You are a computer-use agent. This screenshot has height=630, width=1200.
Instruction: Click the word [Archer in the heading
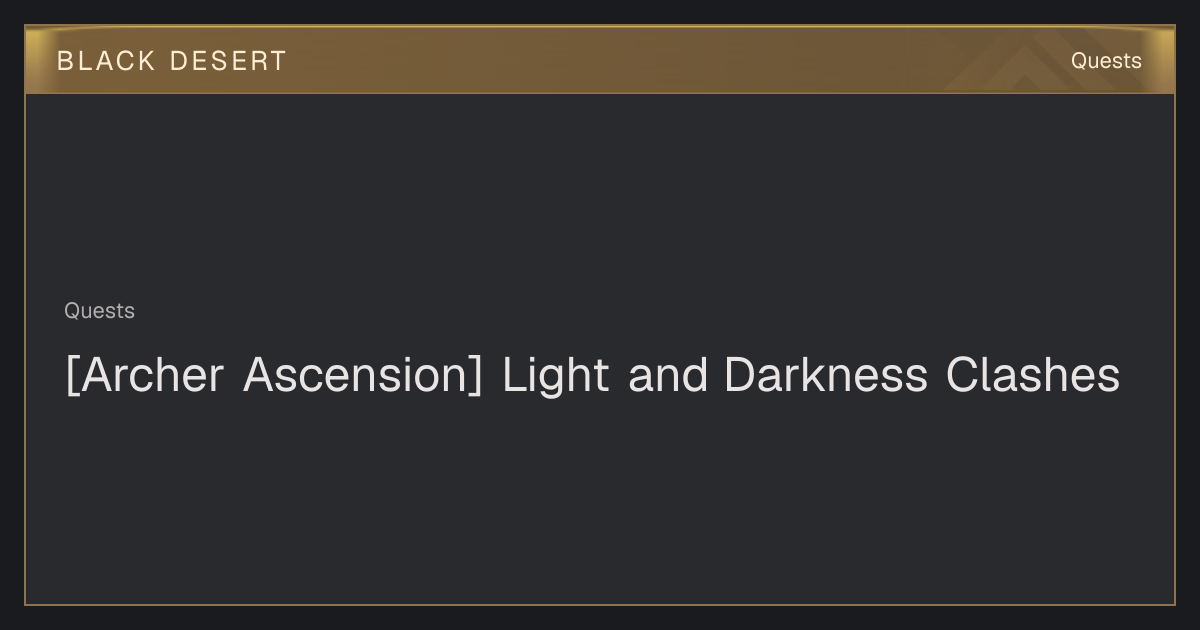point(145,376)
